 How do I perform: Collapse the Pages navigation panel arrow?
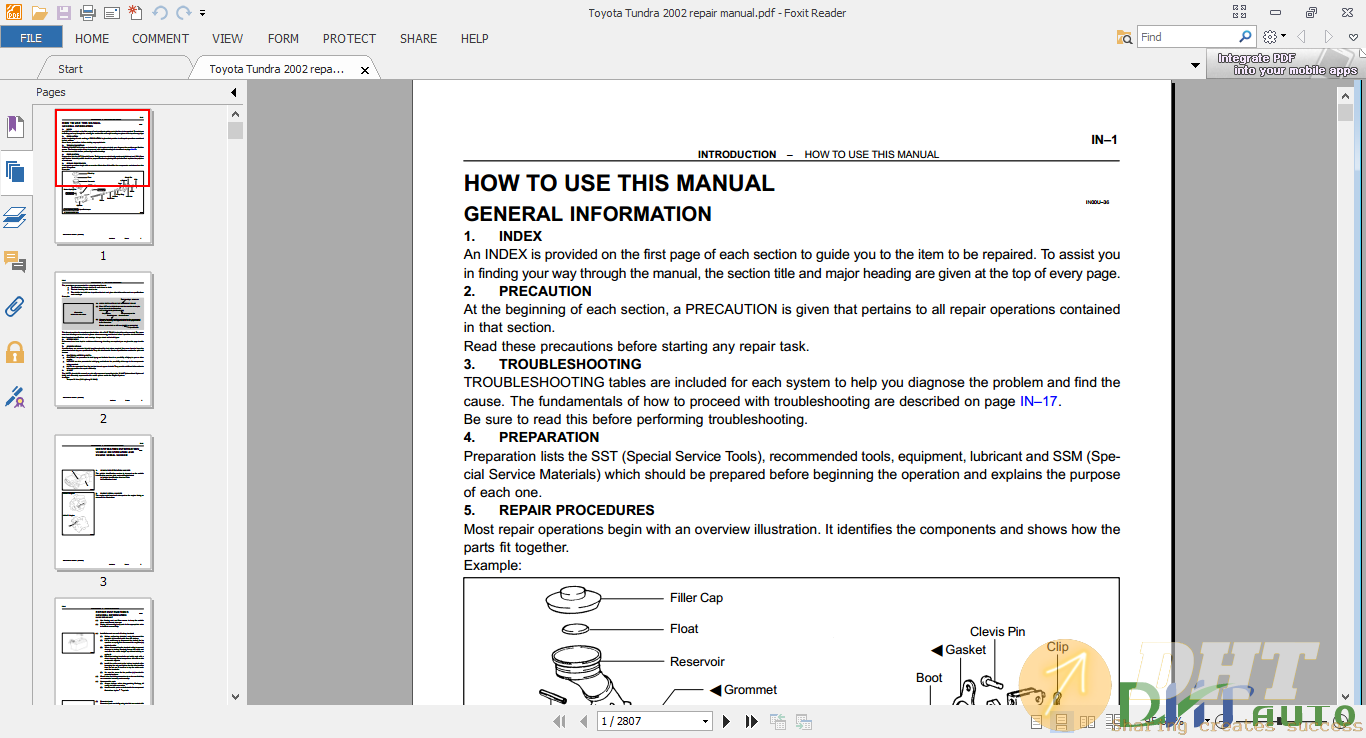[233, 92]
